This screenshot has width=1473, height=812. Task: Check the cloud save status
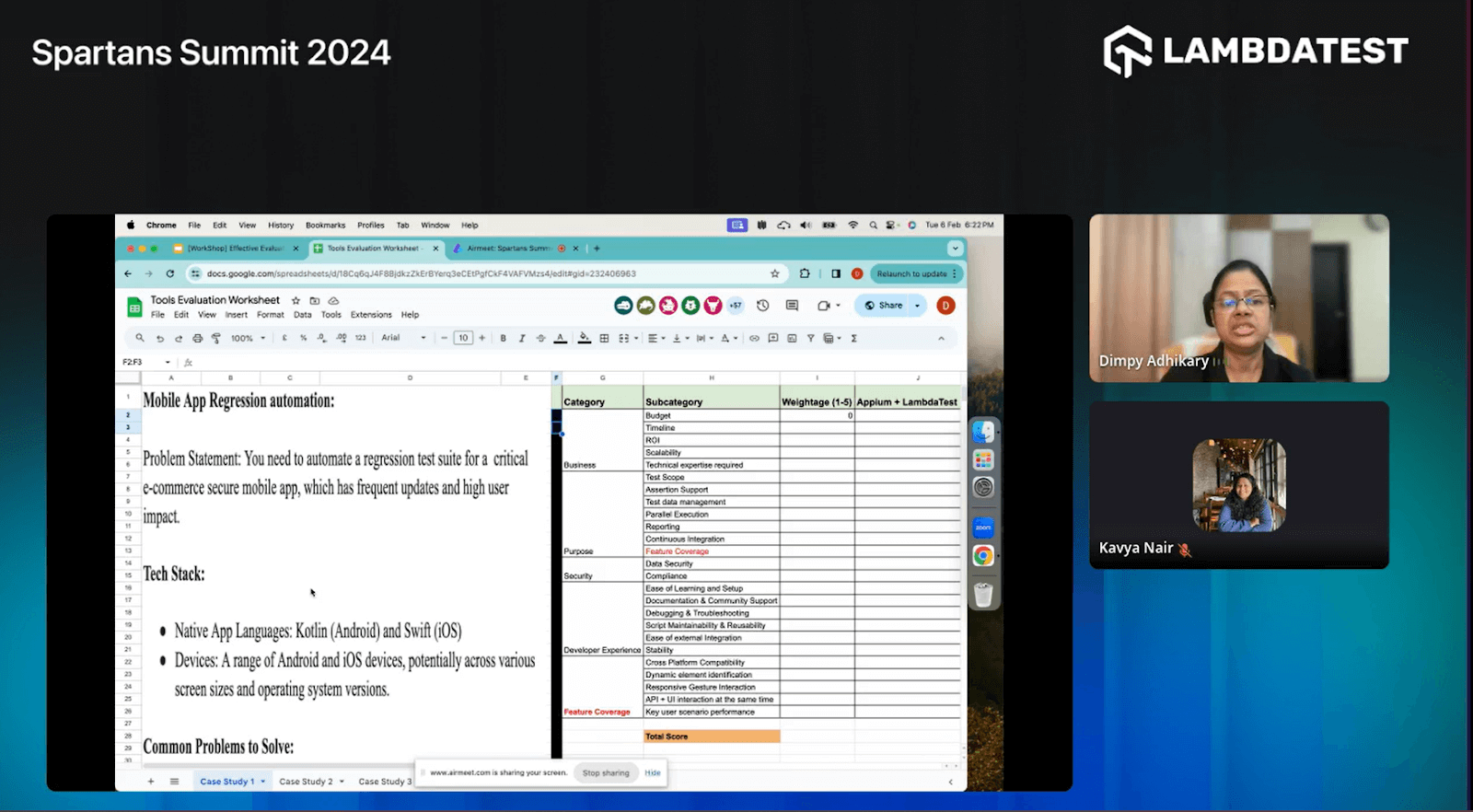click(x=333, y=300)
